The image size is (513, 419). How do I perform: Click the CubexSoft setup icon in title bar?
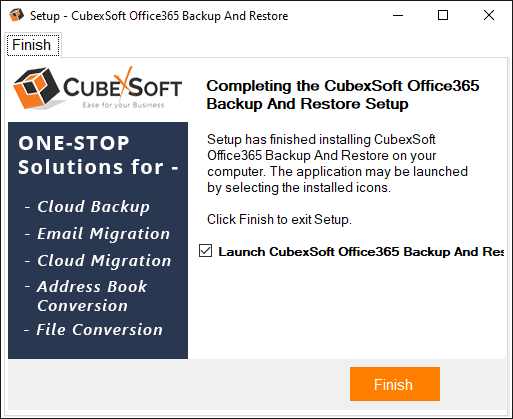pos(16,15)
